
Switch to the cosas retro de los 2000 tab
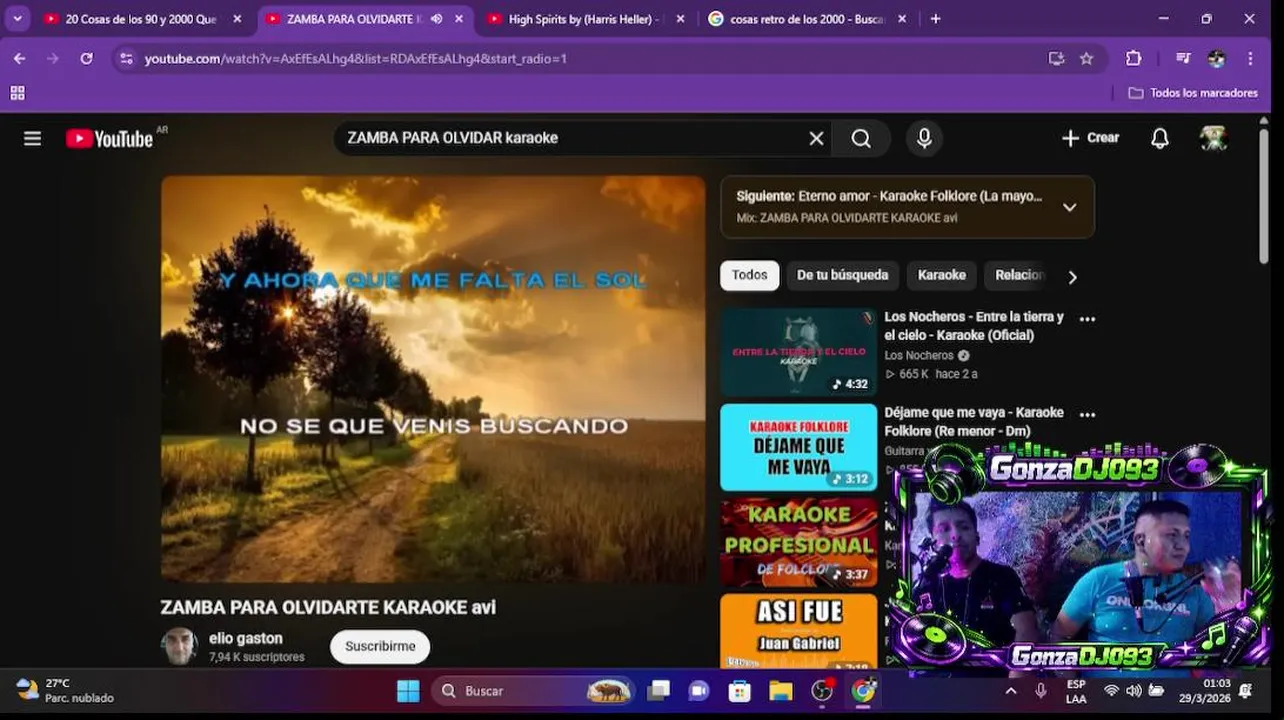coord(806,19)
